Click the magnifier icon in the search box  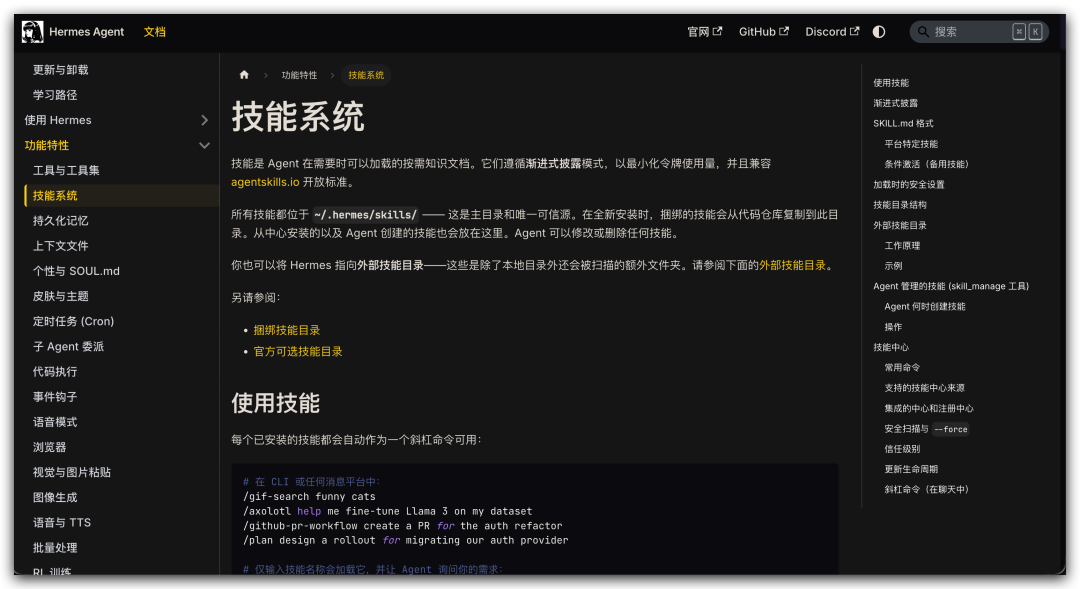click(922, 31)
